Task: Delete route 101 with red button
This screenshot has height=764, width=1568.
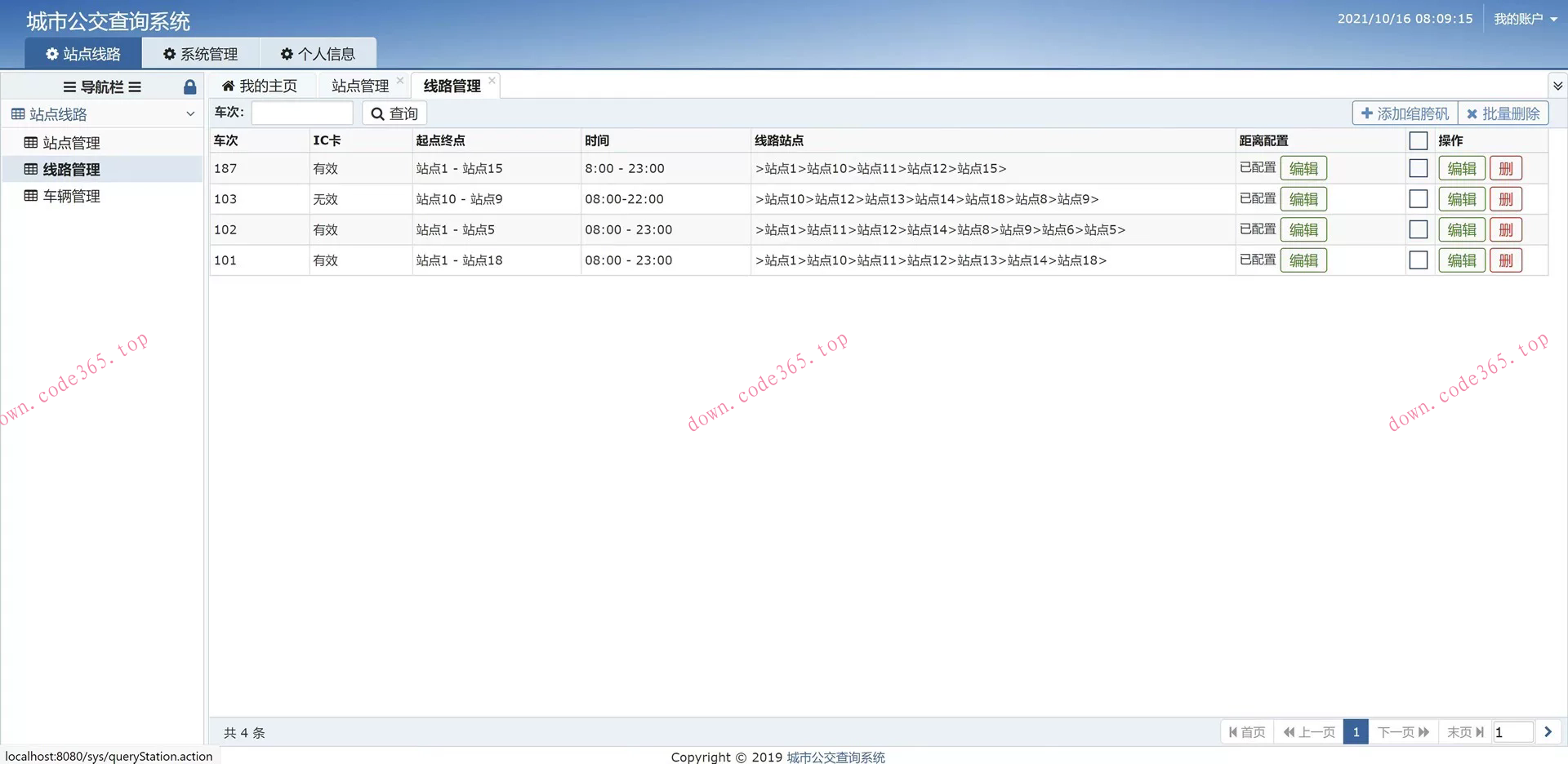Action: pyautogui.click(x=1506, y=260)
